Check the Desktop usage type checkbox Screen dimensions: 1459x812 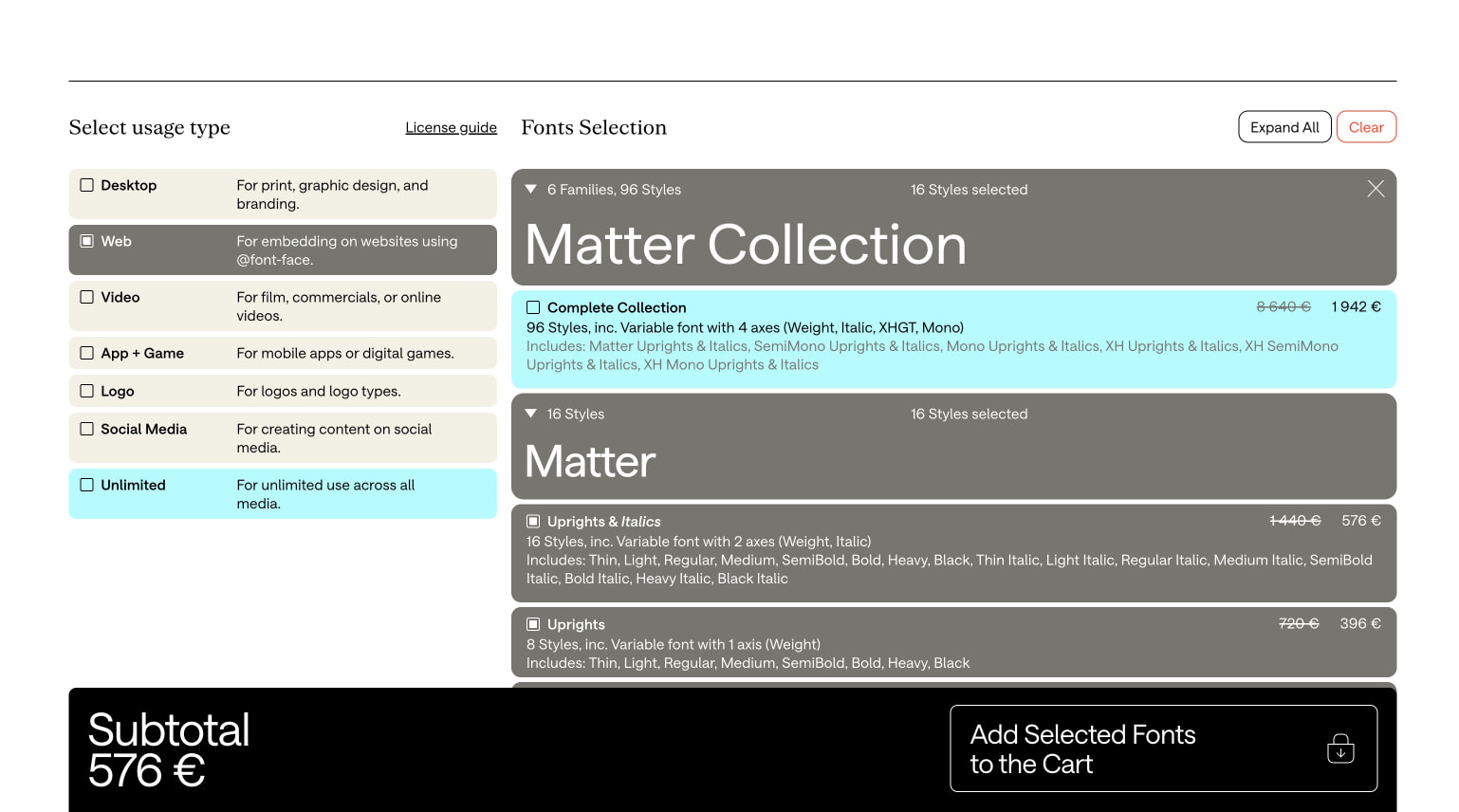(x=87, y=185)
